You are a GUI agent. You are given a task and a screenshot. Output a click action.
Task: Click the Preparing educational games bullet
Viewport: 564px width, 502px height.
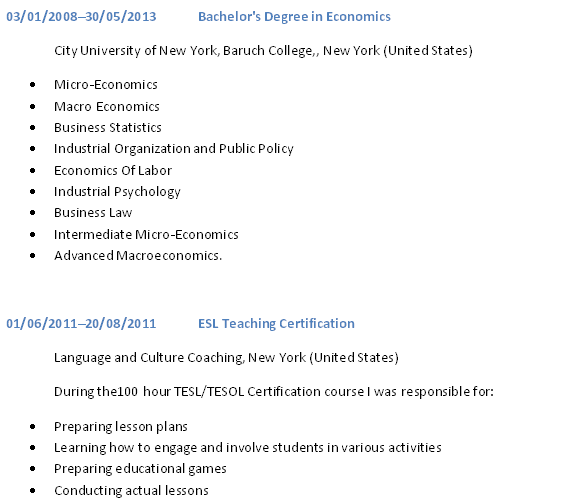pyautogui.click(x=140, y=469)
